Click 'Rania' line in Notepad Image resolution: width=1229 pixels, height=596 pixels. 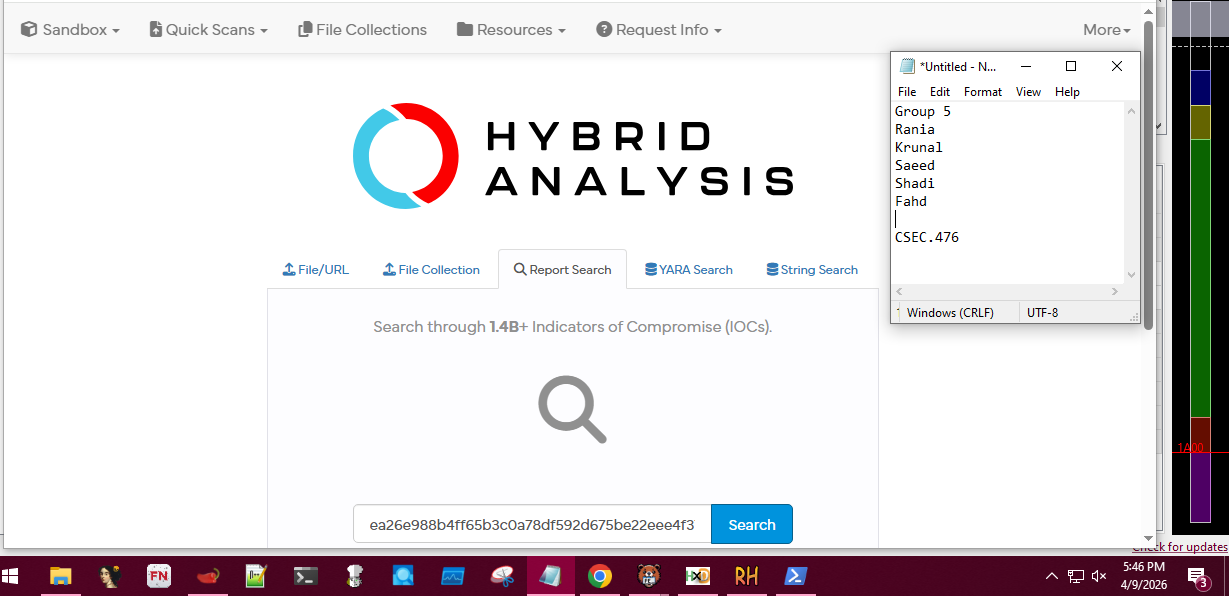click(x=915, y=129)
